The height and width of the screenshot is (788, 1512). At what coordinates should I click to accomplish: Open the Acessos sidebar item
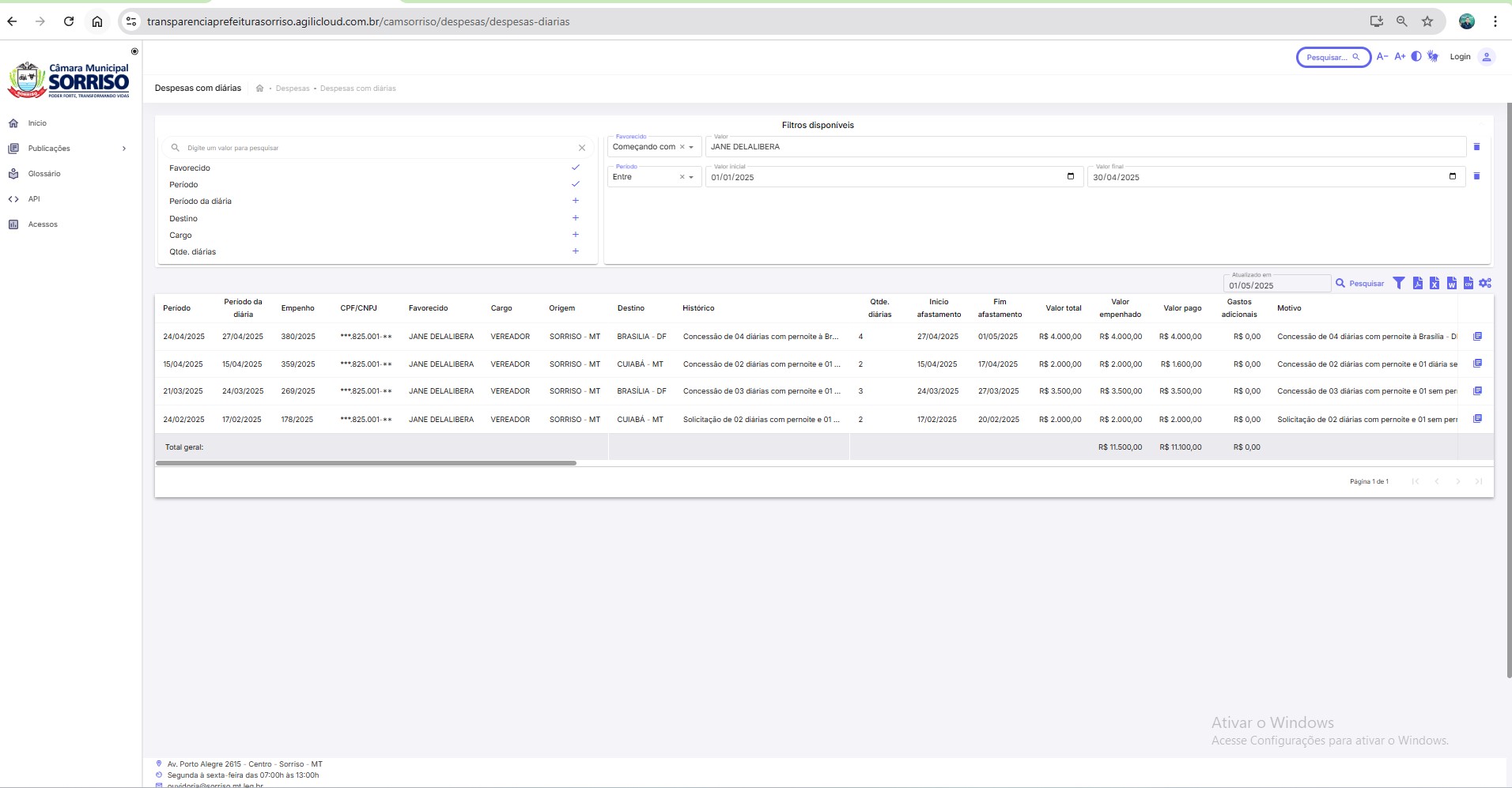[x=43, y=224]
